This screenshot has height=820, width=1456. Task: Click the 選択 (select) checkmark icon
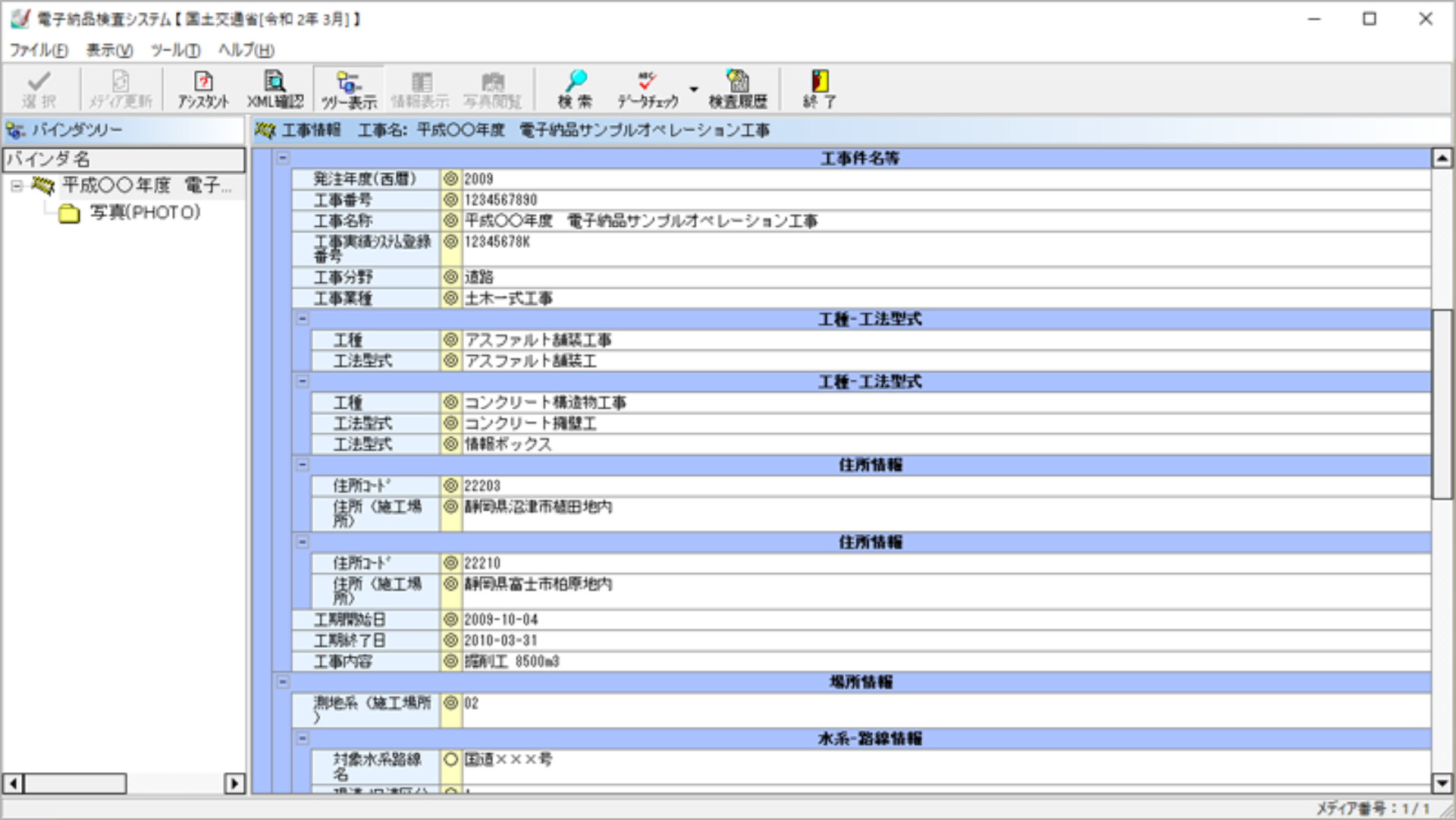[x=39, y=87]
